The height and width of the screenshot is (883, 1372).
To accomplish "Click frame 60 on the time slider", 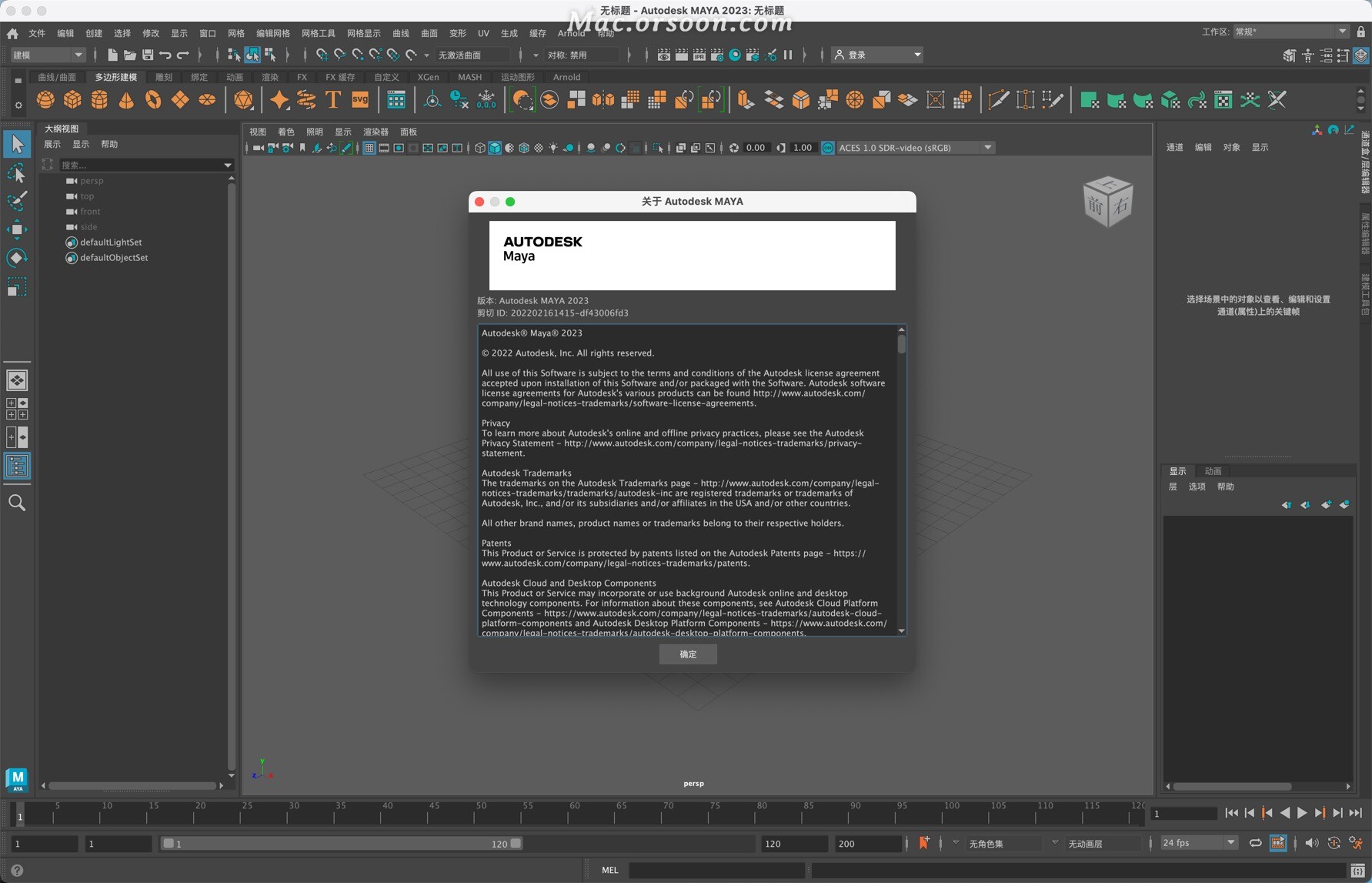I will pos(575,813).
